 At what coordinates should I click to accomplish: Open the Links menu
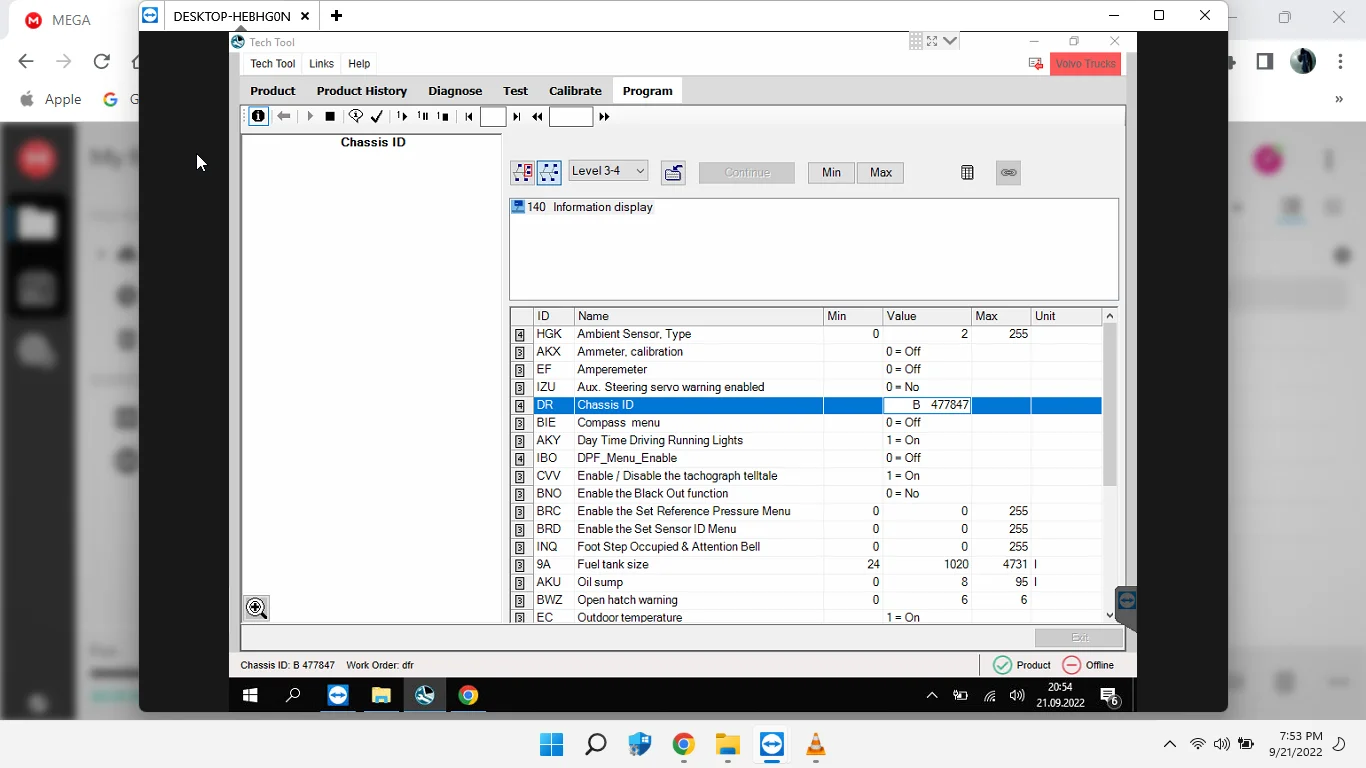tap(321, 63)
